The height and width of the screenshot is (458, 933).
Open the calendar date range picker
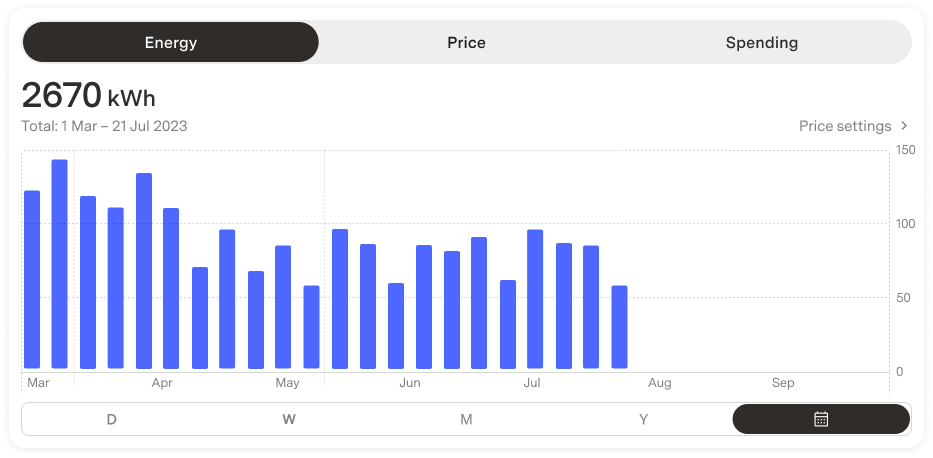pyautogui.click(x=820, y=419)
